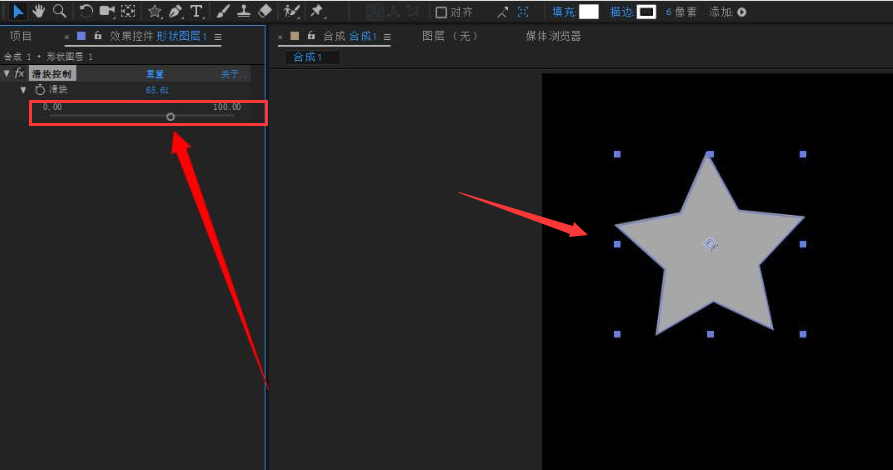Click the 合成 1 · 形状图层 1 label
Image resolution: width=893 pixels, height=470 pixels.
48,56
